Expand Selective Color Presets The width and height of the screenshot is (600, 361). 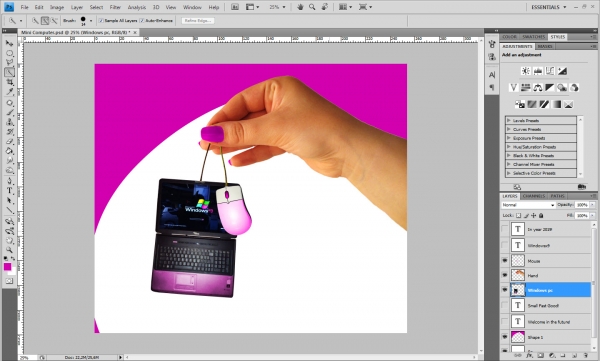(509, 173)
